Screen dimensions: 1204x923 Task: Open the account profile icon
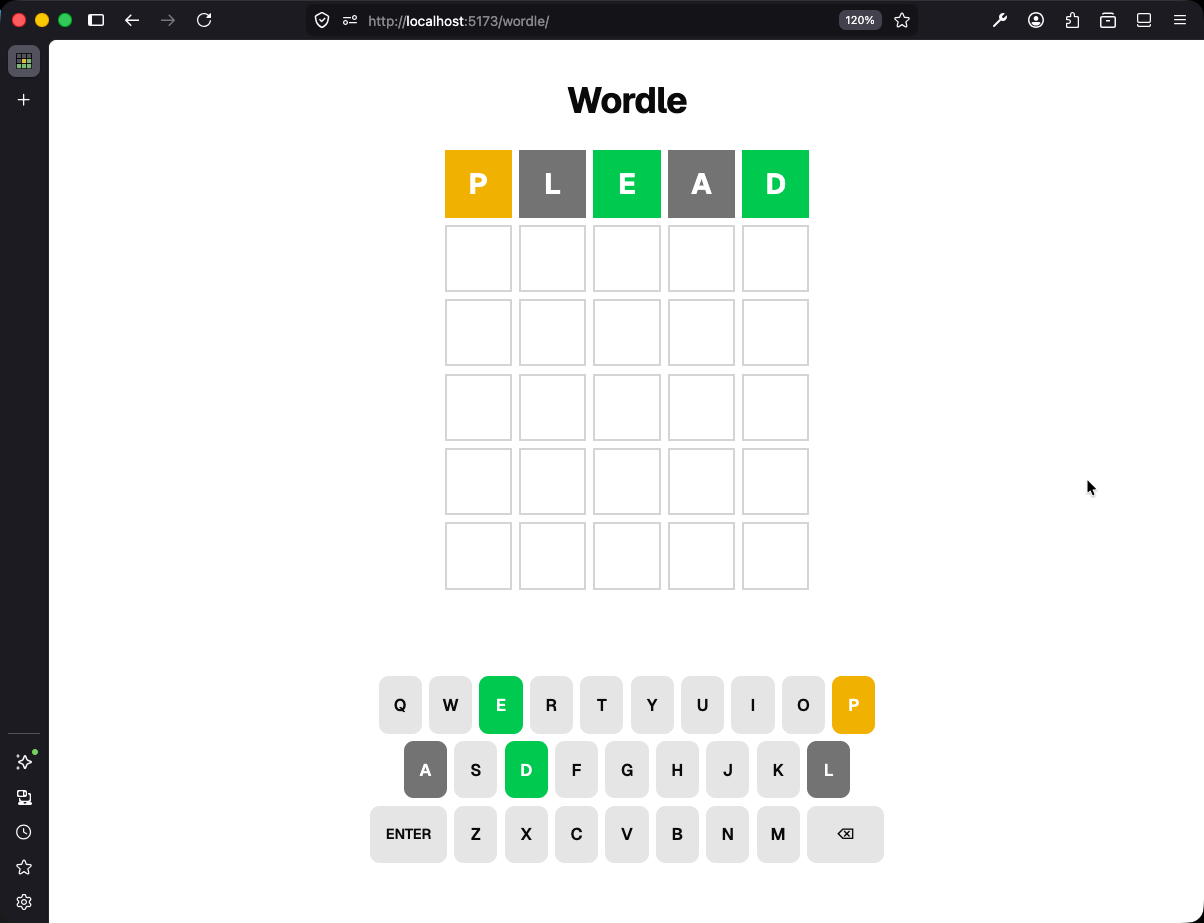point(1036,20)
